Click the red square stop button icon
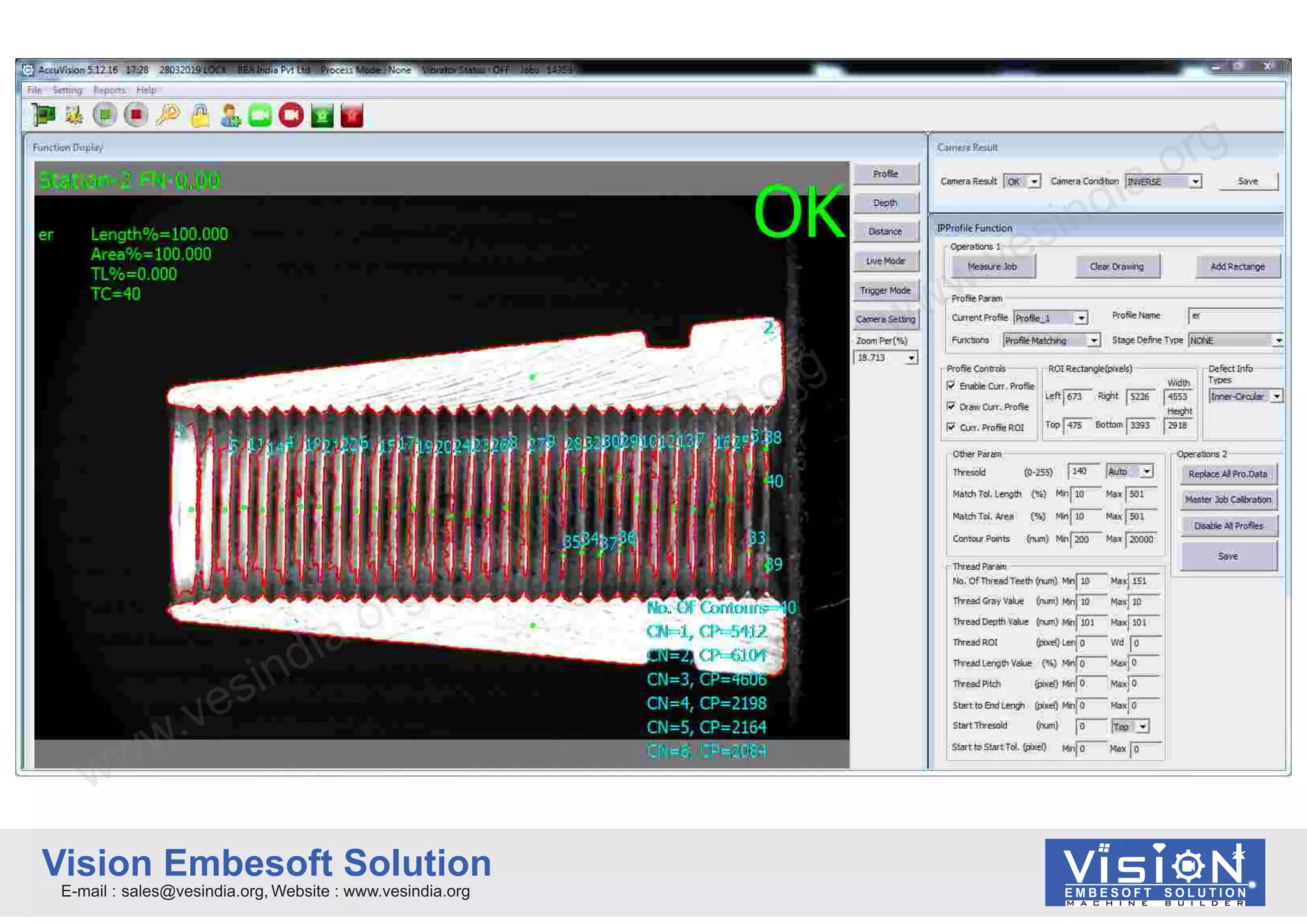This screenshot has width=1307, height=924. (136, 115)
